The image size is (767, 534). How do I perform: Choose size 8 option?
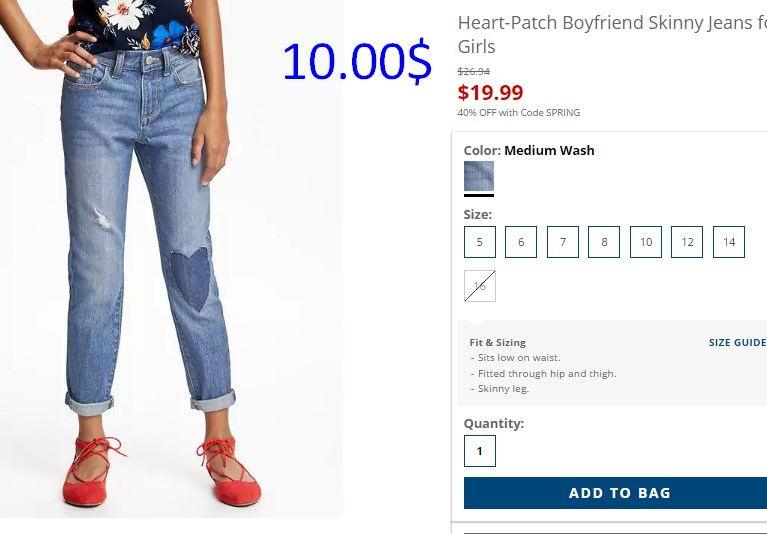tap(604, 242)
